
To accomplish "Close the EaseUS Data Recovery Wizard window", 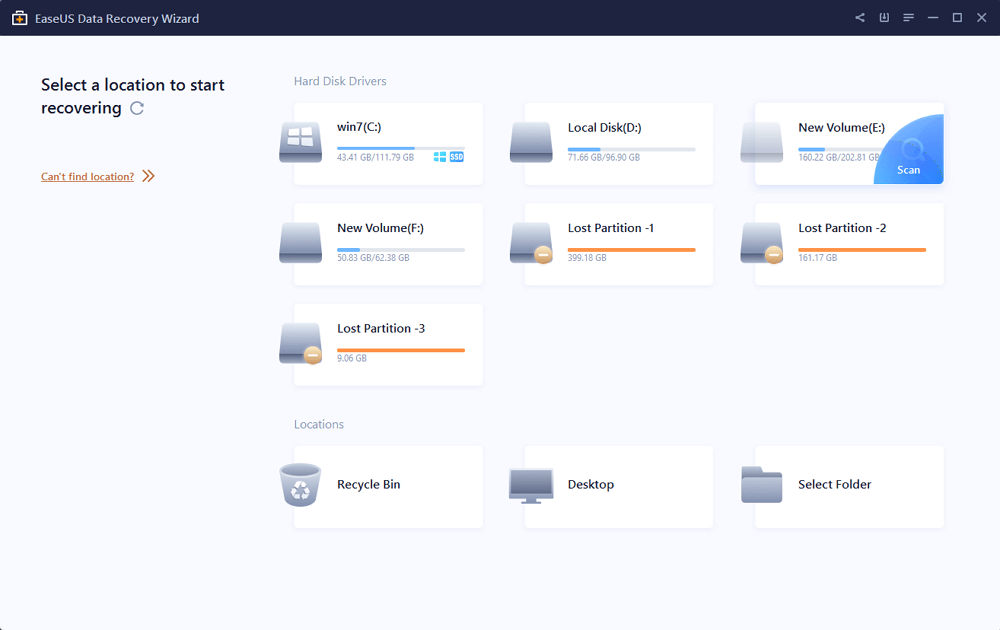I will pos(982,18).
